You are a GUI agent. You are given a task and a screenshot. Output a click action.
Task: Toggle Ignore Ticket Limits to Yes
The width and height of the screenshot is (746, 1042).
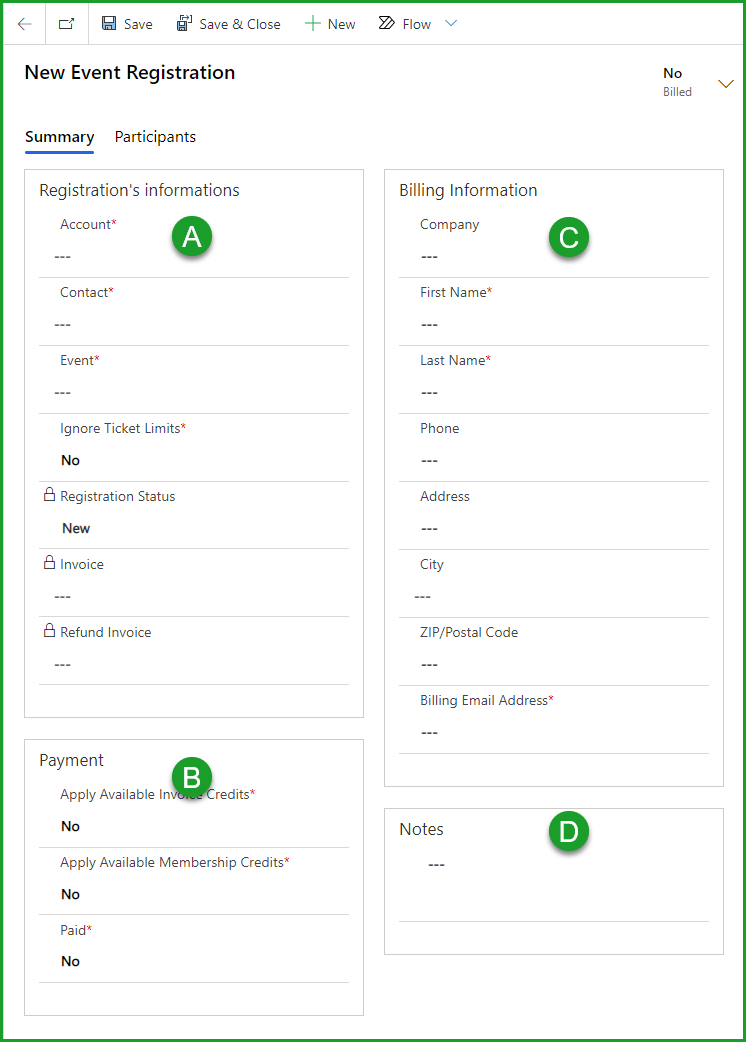coord(69,460)
